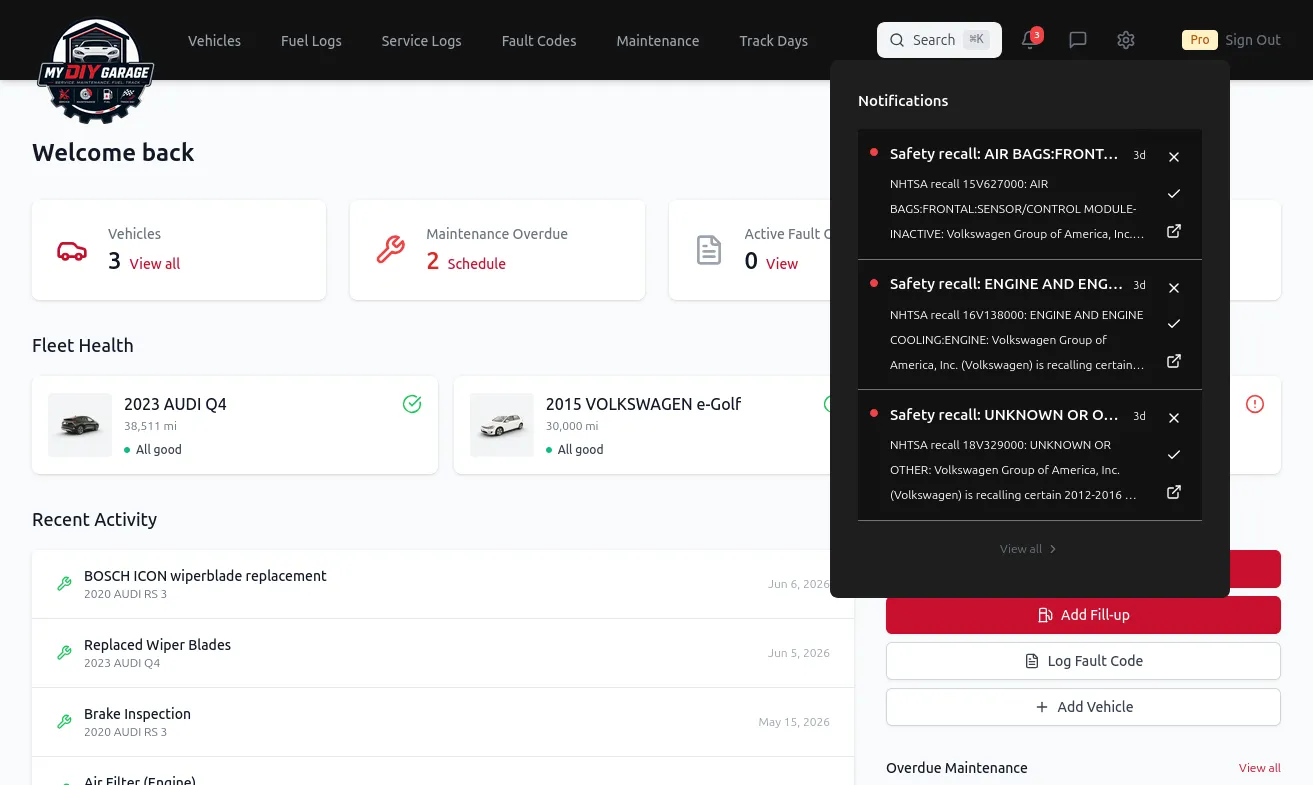Open the Safety recall: ENGINE AND ENG notification title

[1006, 284]
